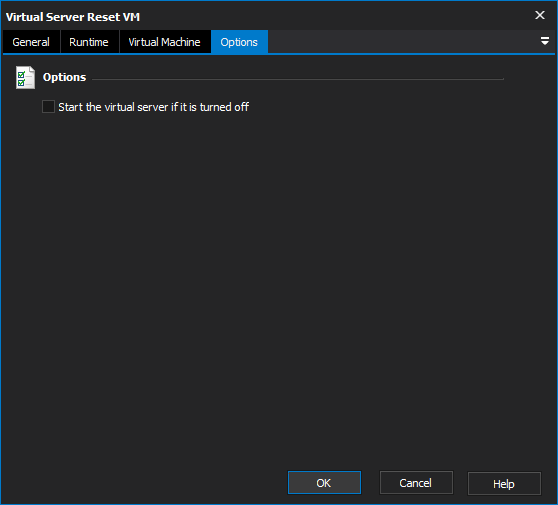Dismiss changes with the Cancel button
Viewport: 558px width, 505px height.
tap(416, 483)
